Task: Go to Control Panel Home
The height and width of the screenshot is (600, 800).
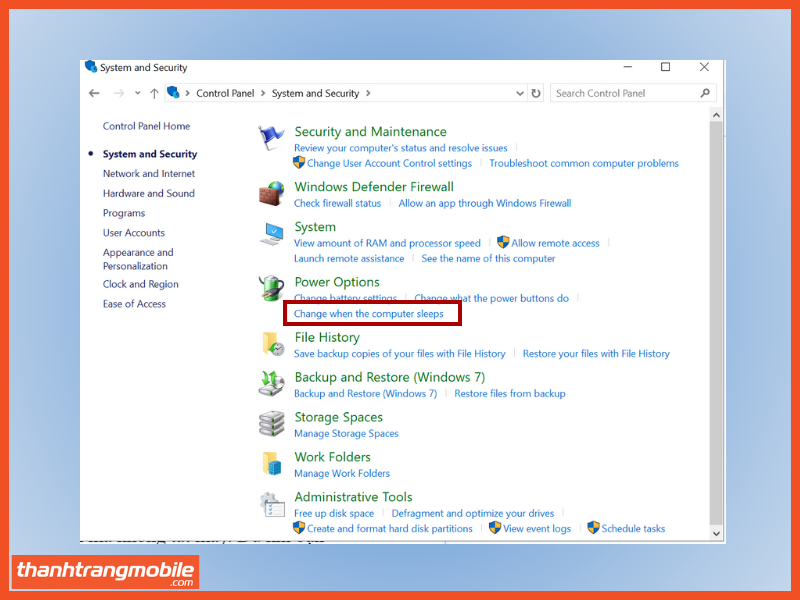Action: 146,126
